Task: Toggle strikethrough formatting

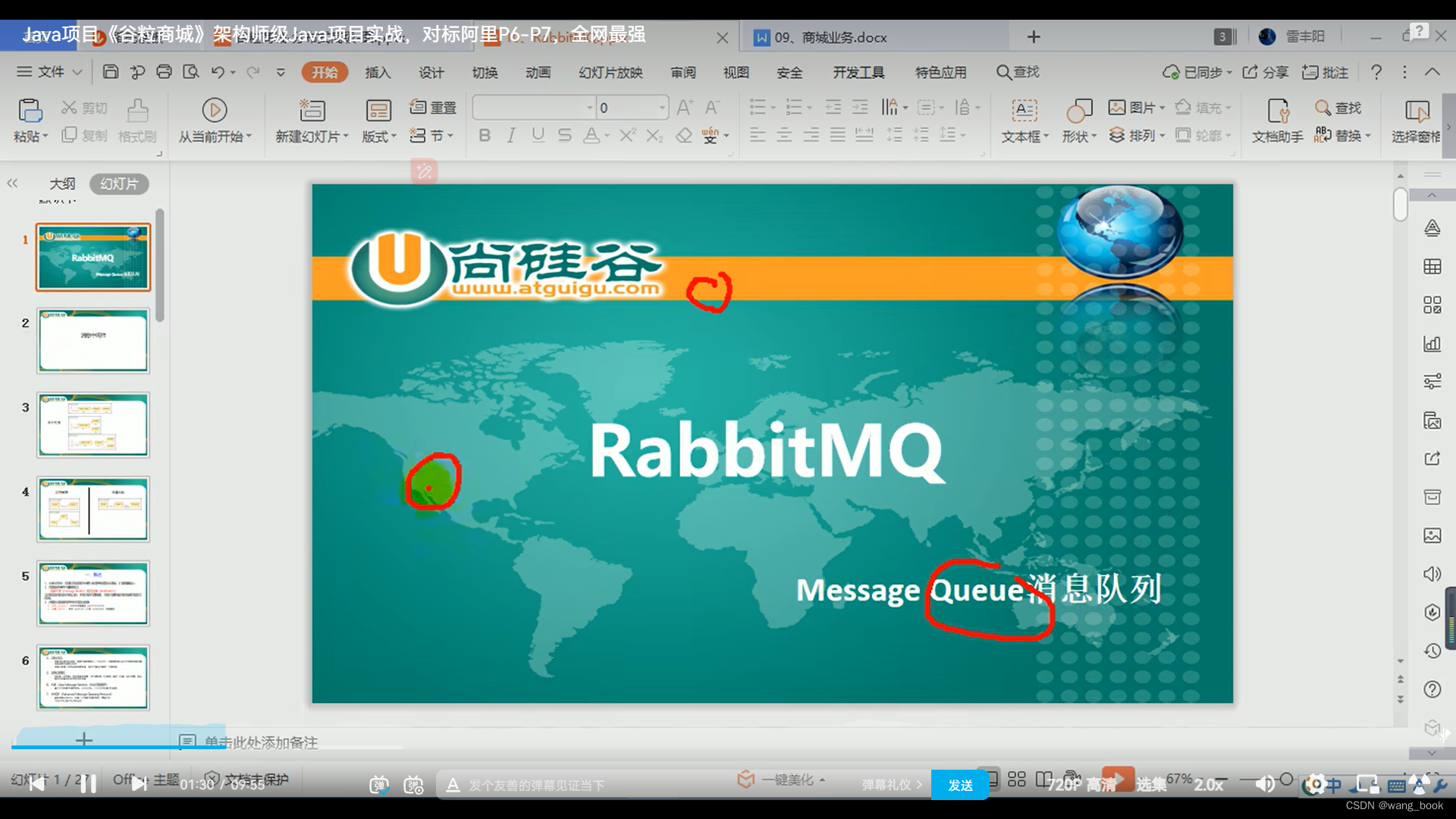Action: (564, 135)
